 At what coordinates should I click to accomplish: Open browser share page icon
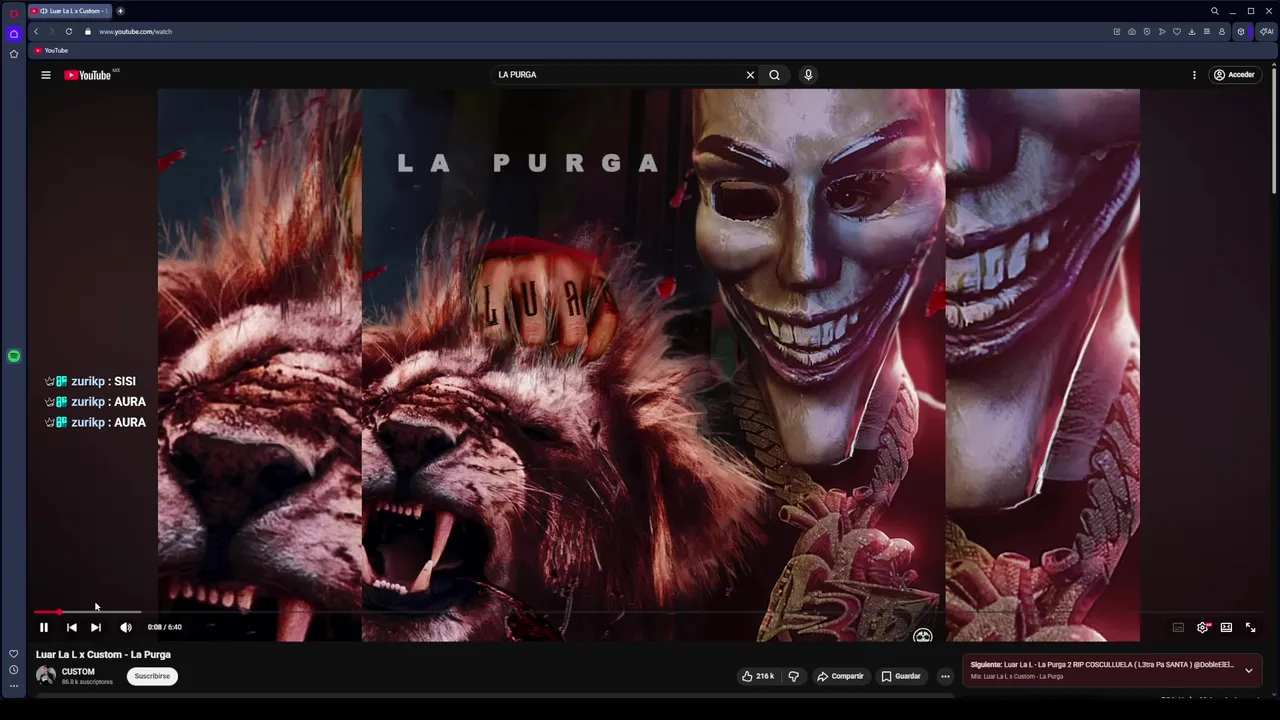click(x=1117, y=32)
